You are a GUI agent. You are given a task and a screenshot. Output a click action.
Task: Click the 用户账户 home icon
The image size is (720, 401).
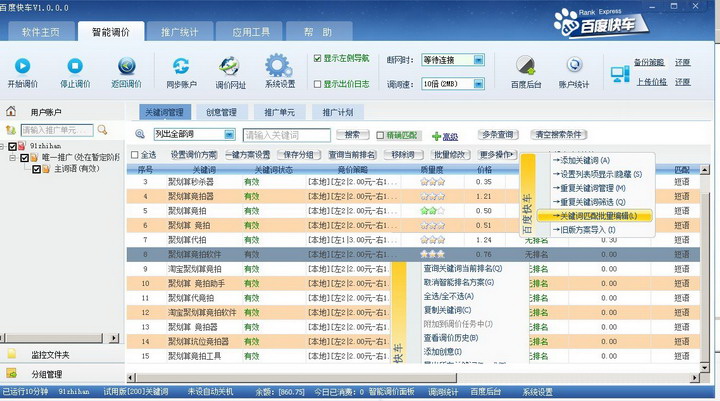click(x=11, y=111)
